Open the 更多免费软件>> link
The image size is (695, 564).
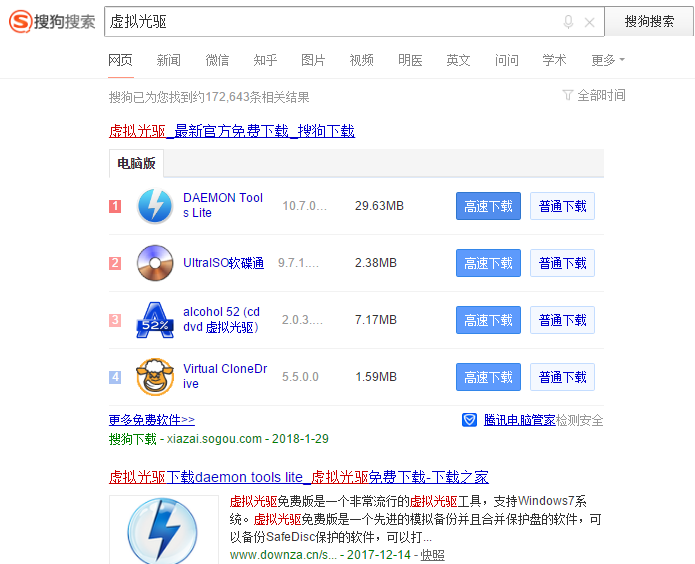pos(152,420)
